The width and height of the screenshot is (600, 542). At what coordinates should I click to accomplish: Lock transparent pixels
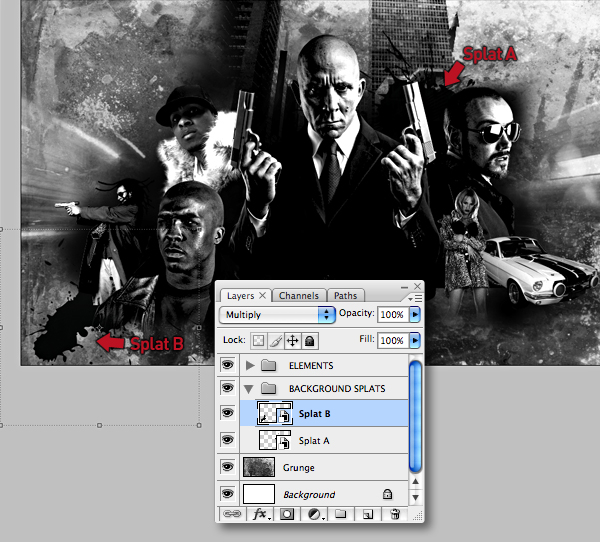click(x=259, y=340)
